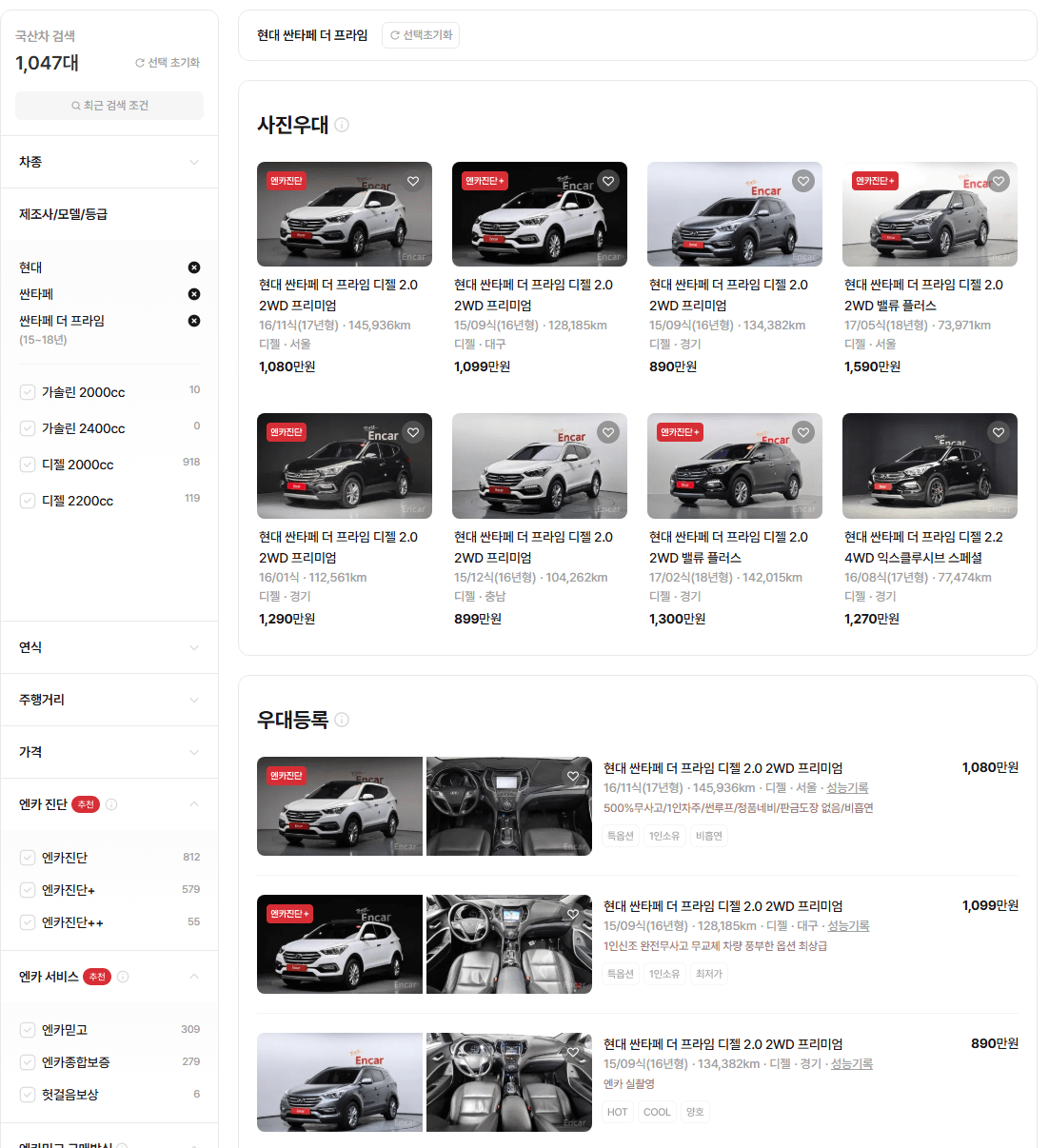Favorite the 1,290만원 car card
The height and width of the screenshot is (1148, 1049).
(x=413, y=432)
